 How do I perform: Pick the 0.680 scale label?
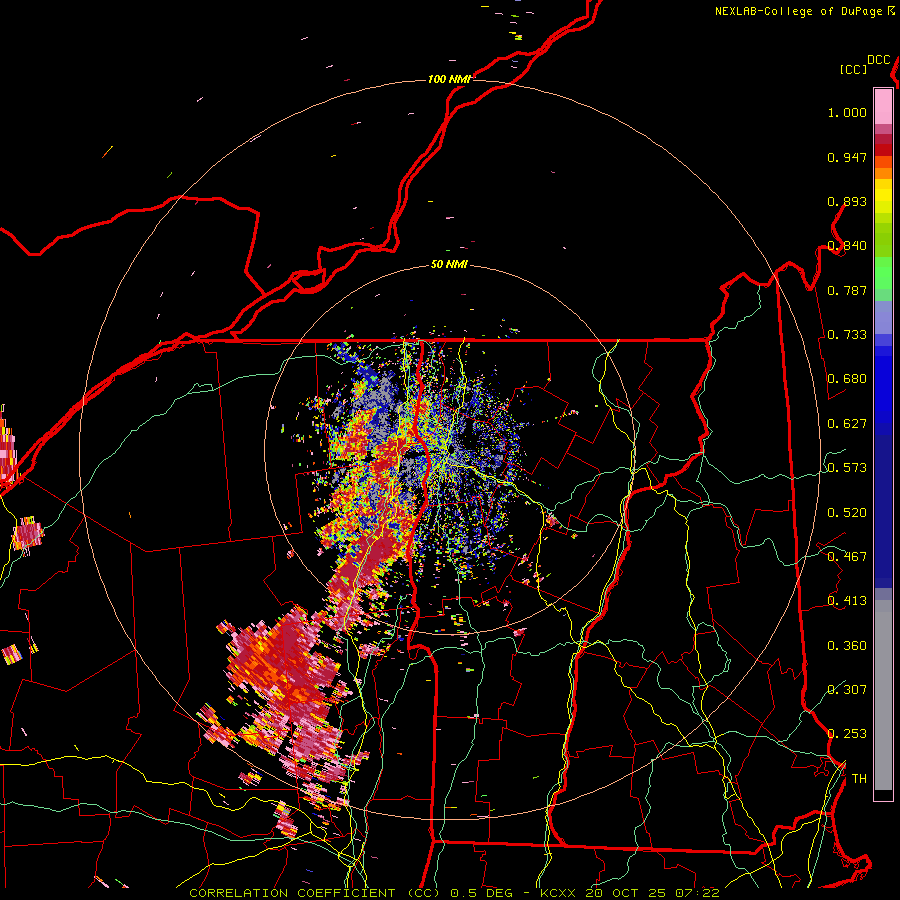tap(847, 379)
